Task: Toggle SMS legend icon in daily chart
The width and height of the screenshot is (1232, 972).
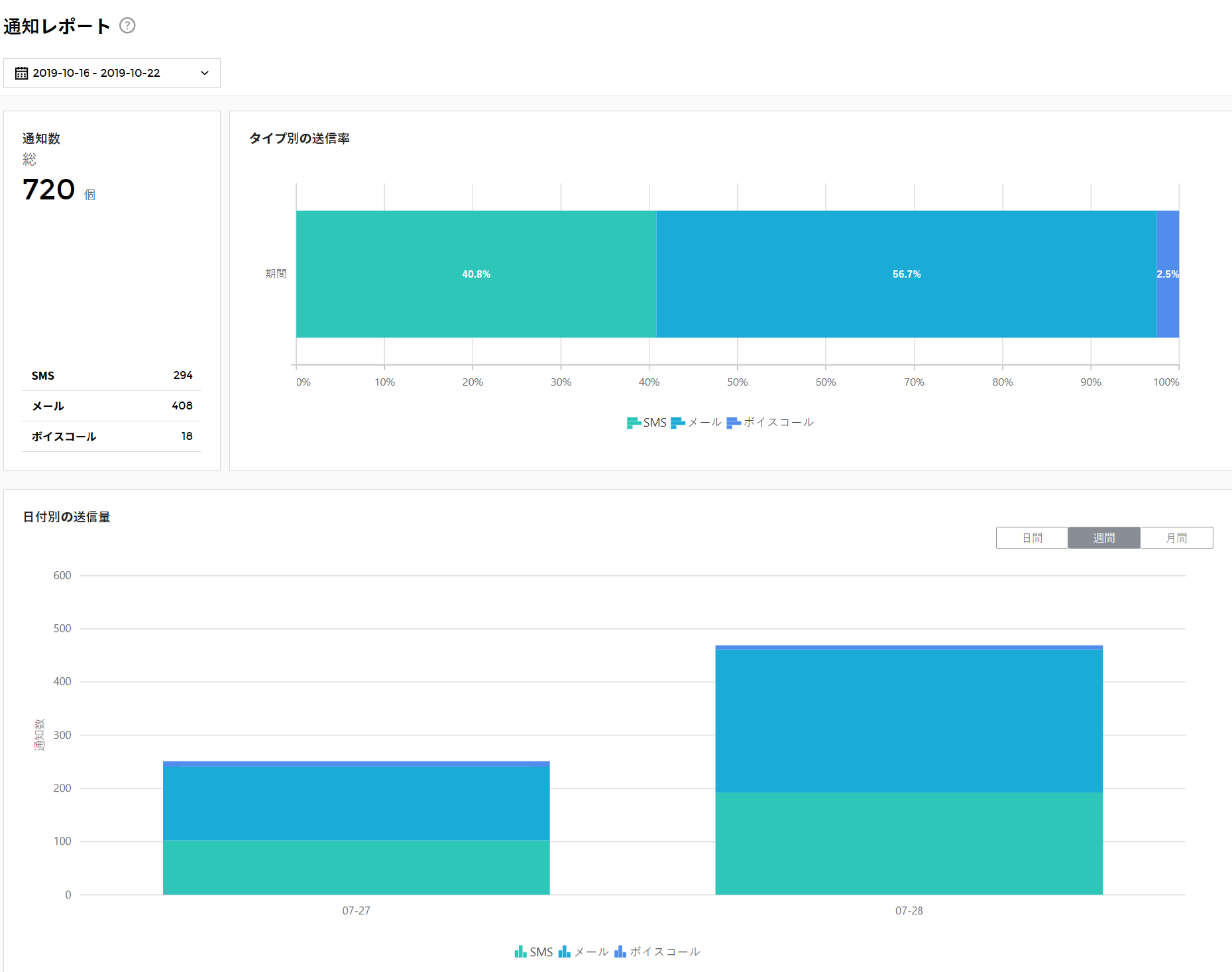Action: (520, 952)
